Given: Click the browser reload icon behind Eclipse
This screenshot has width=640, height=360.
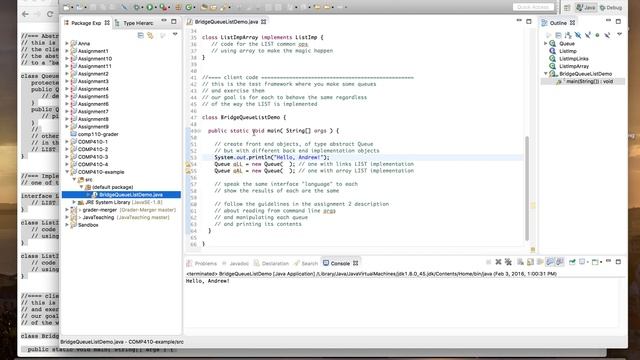Looking at the screenshot, I should (50, 14).
